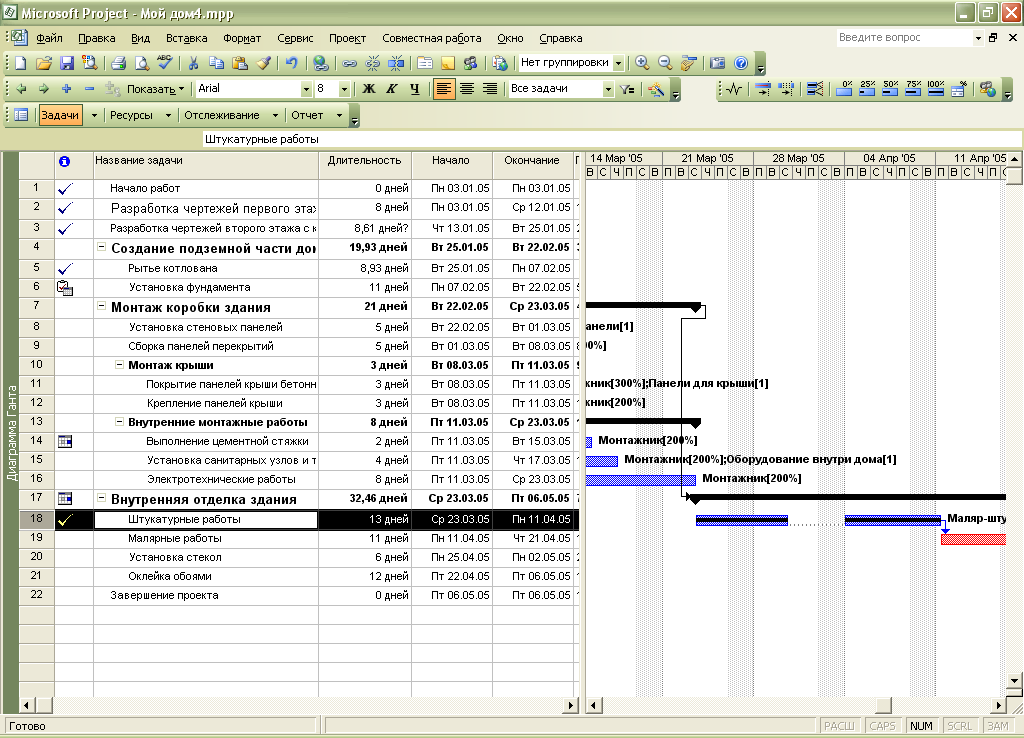Create a new project file
This screenshot has width=1024, height=738.
click(x=20, y=63)
